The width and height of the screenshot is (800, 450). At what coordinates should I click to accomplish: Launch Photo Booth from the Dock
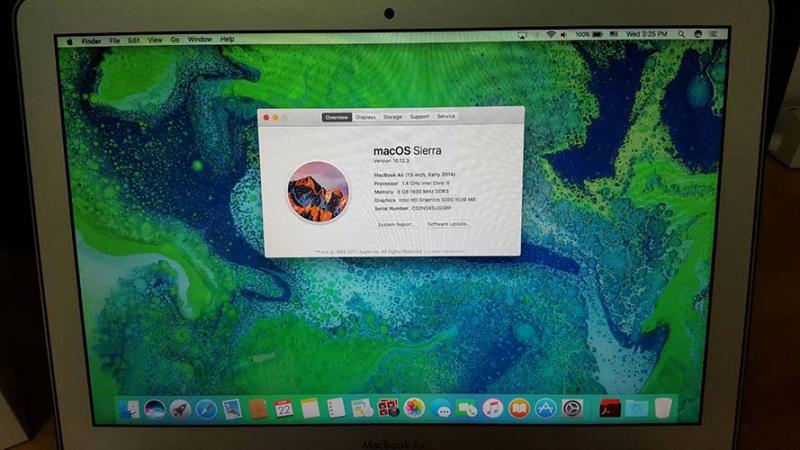(388, 409)
